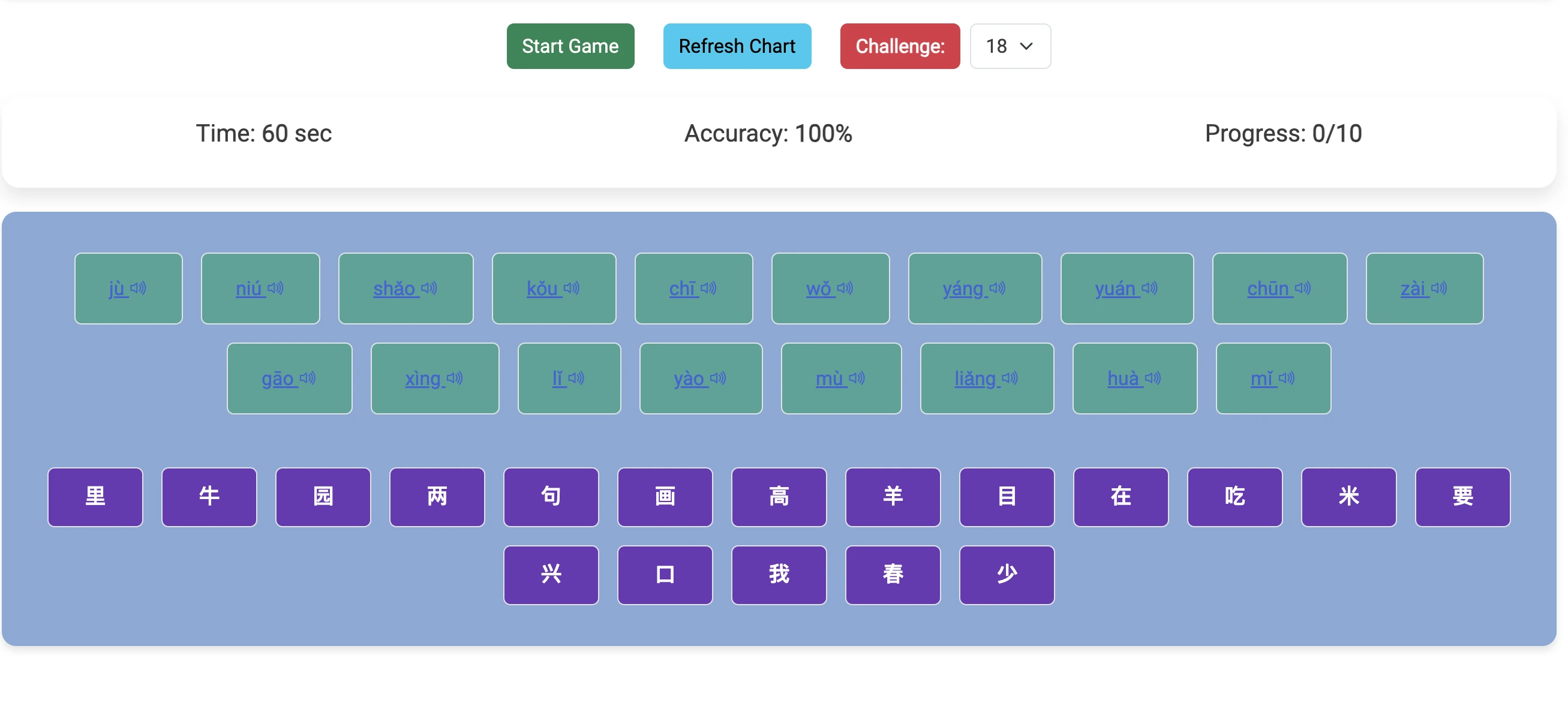The image size is (1568, 709).
Task: Tap the 园 character tile
Action: tap(323, 497)
